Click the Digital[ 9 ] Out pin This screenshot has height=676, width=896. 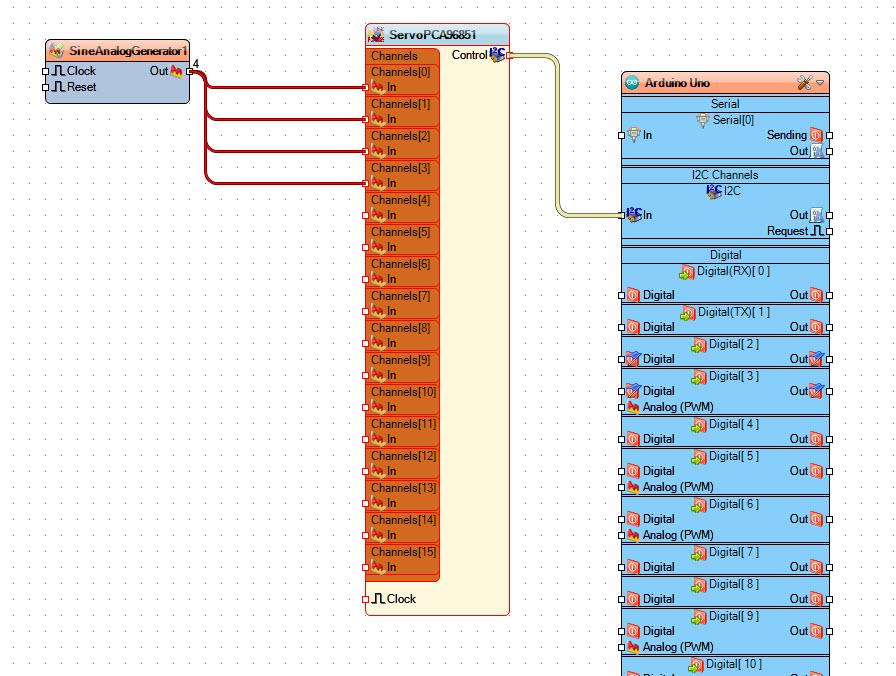tap(830, 631)
